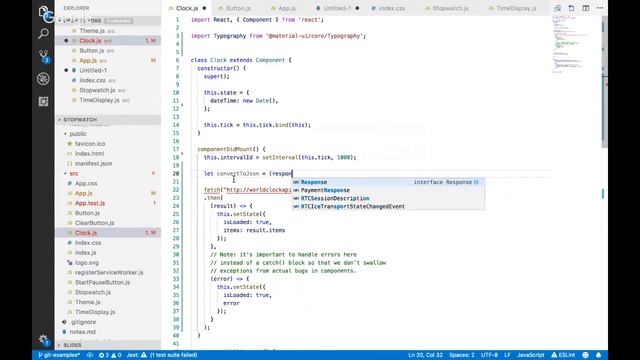Open the notifications bell
The height and width of the screenshot is (360, 640).
click(x=598, y=355)
